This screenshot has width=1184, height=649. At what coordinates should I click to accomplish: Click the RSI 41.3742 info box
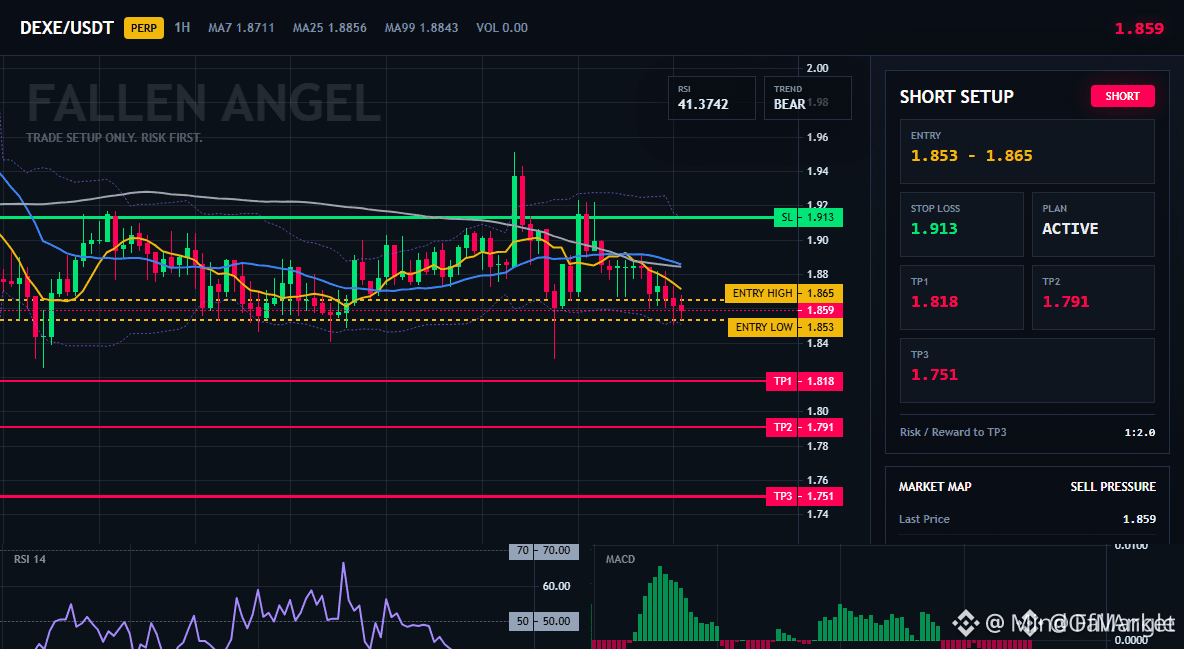click(711, 97)
